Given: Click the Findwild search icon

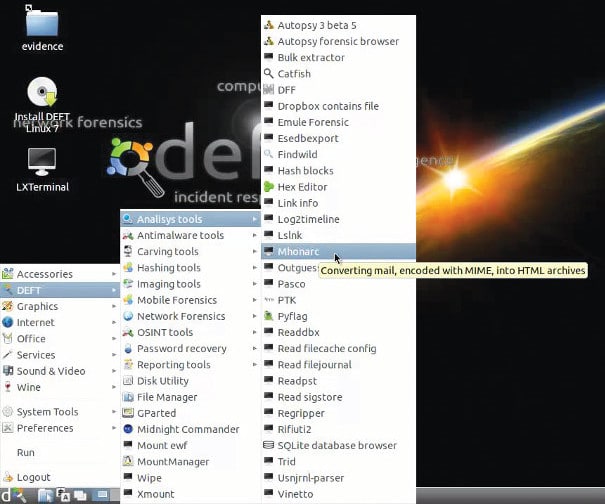Looking at the screenshot, I should (269, 154).
